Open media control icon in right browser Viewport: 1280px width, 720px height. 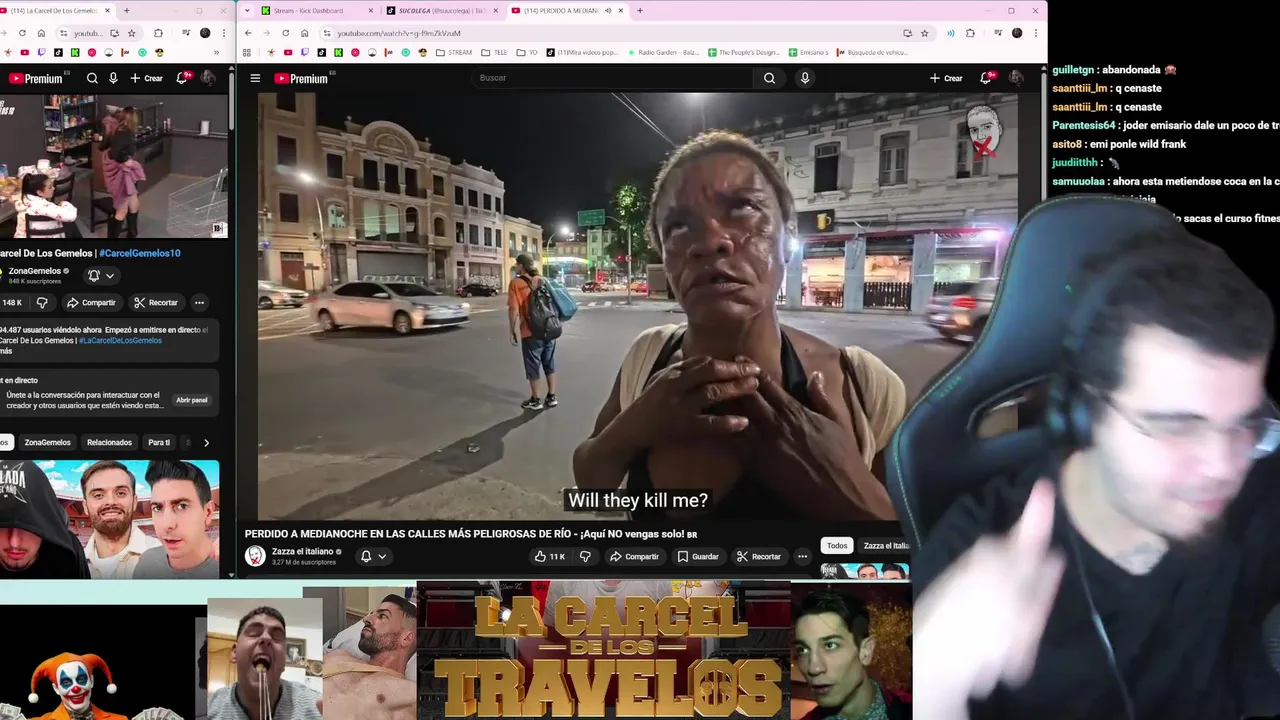pyautogui.click(x=997, y=33)
